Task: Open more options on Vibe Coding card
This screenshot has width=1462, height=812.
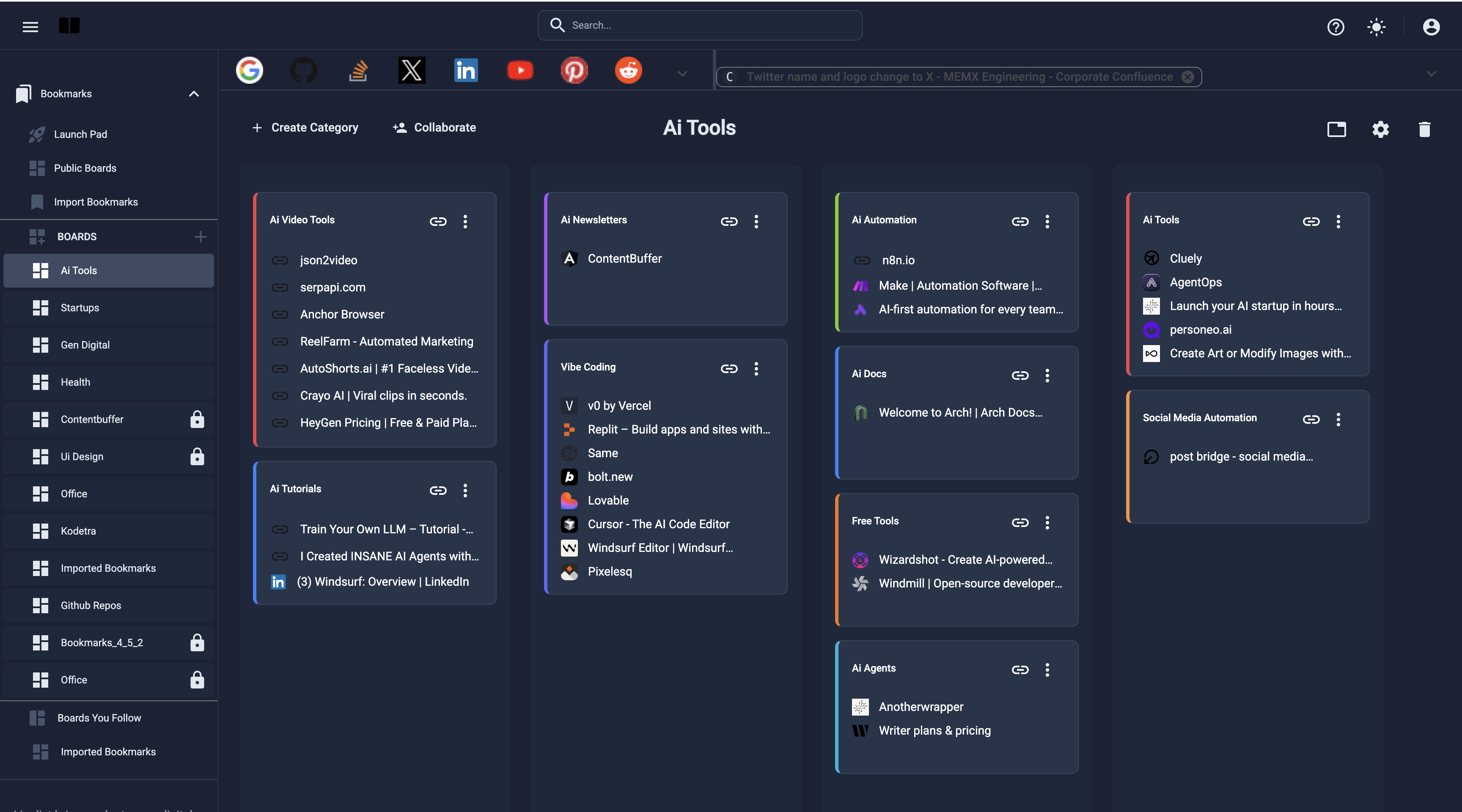Action: pos(756,369)
